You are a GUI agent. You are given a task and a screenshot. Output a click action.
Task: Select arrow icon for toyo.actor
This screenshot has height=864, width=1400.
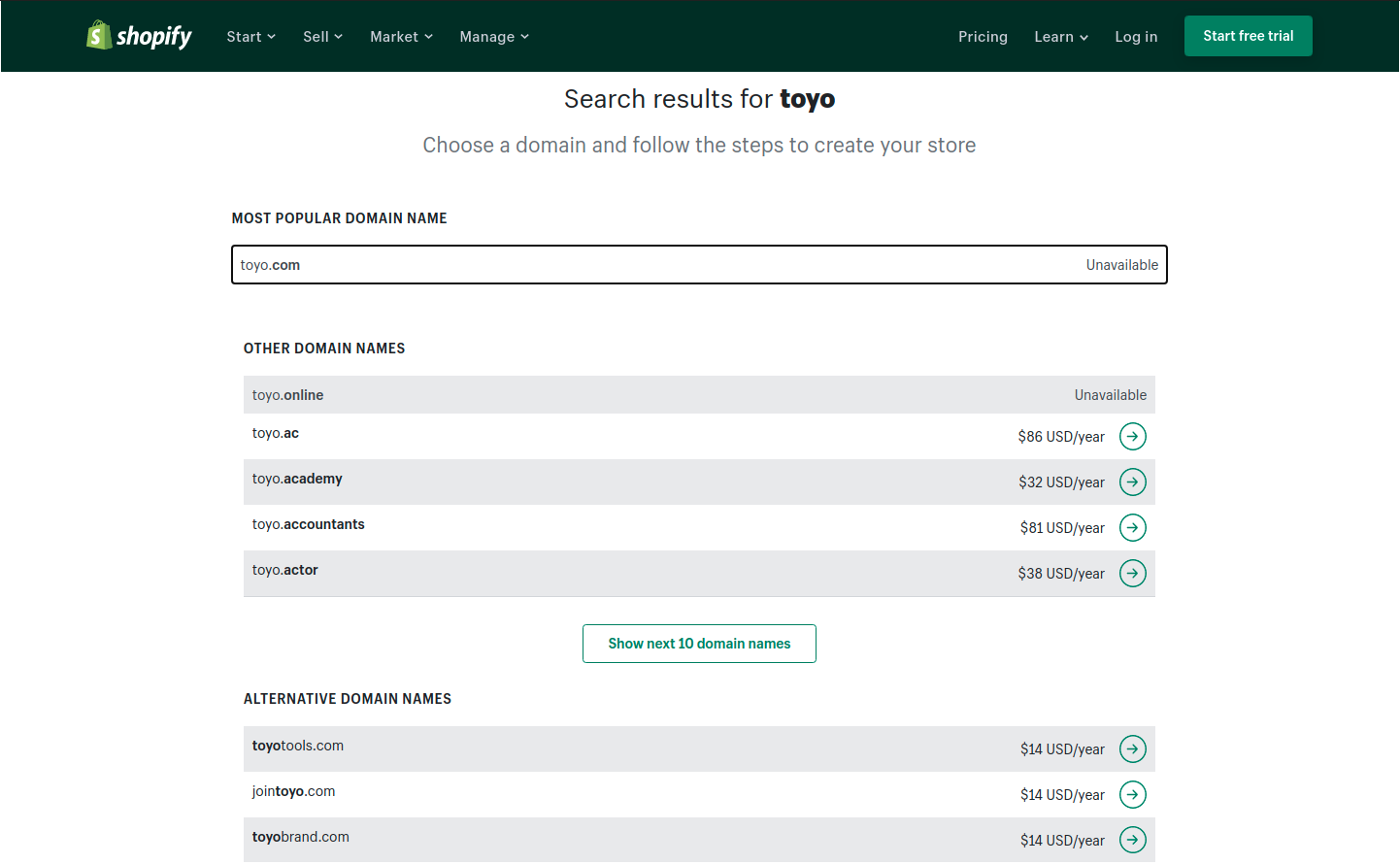[x=1133, y=574]
